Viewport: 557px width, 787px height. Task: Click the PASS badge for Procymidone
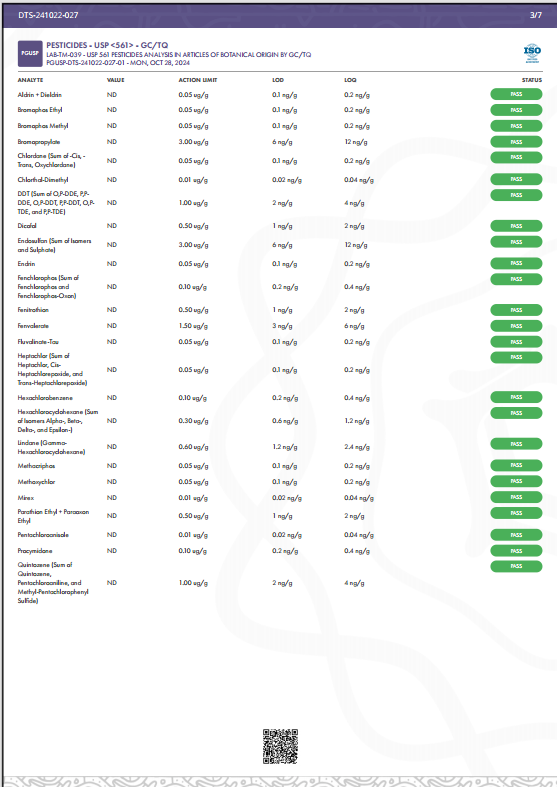click(516, 551)
